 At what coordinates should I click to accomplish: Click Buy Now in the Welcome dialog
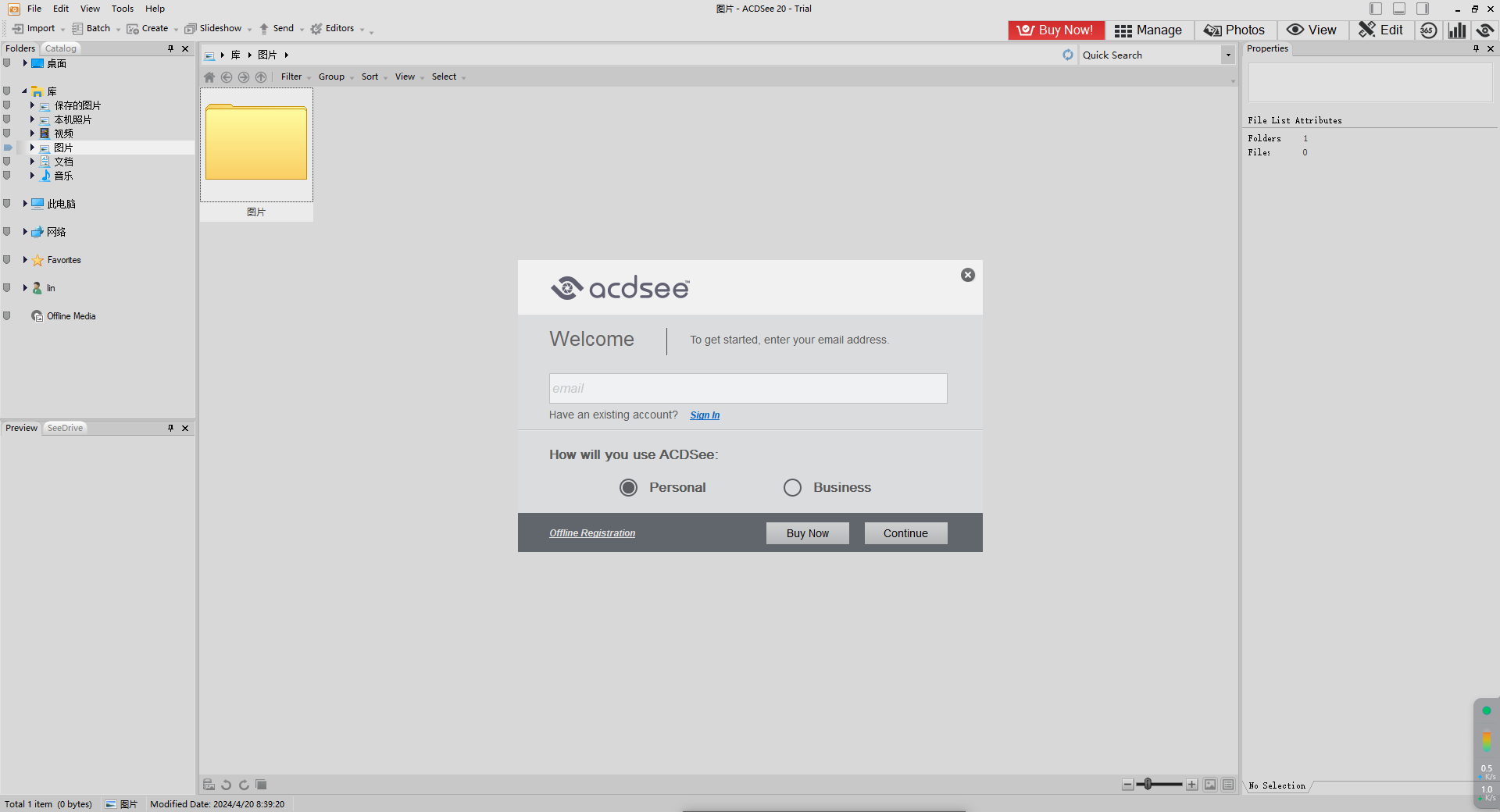808,533
